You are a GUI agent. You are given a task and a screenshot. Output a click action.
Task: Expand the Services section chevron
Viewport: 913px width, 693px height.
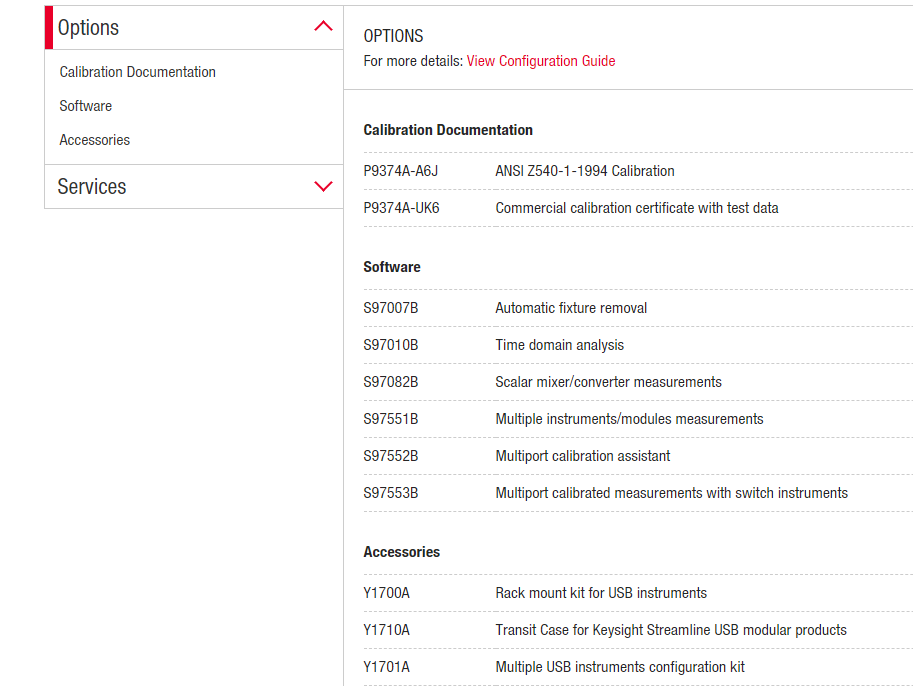(x=323, y=187)
